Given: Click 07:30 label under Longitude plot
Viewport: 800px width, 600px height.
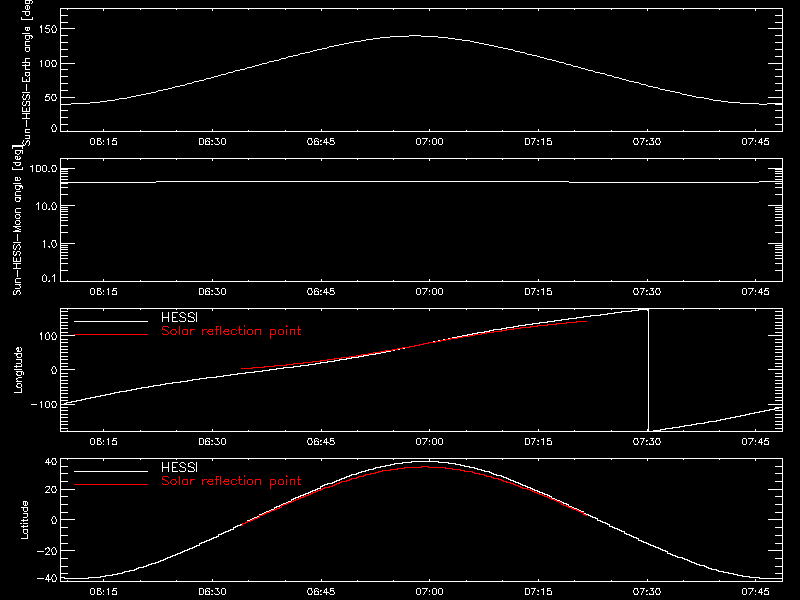Looking at the screenshot, I should [647, 442].
